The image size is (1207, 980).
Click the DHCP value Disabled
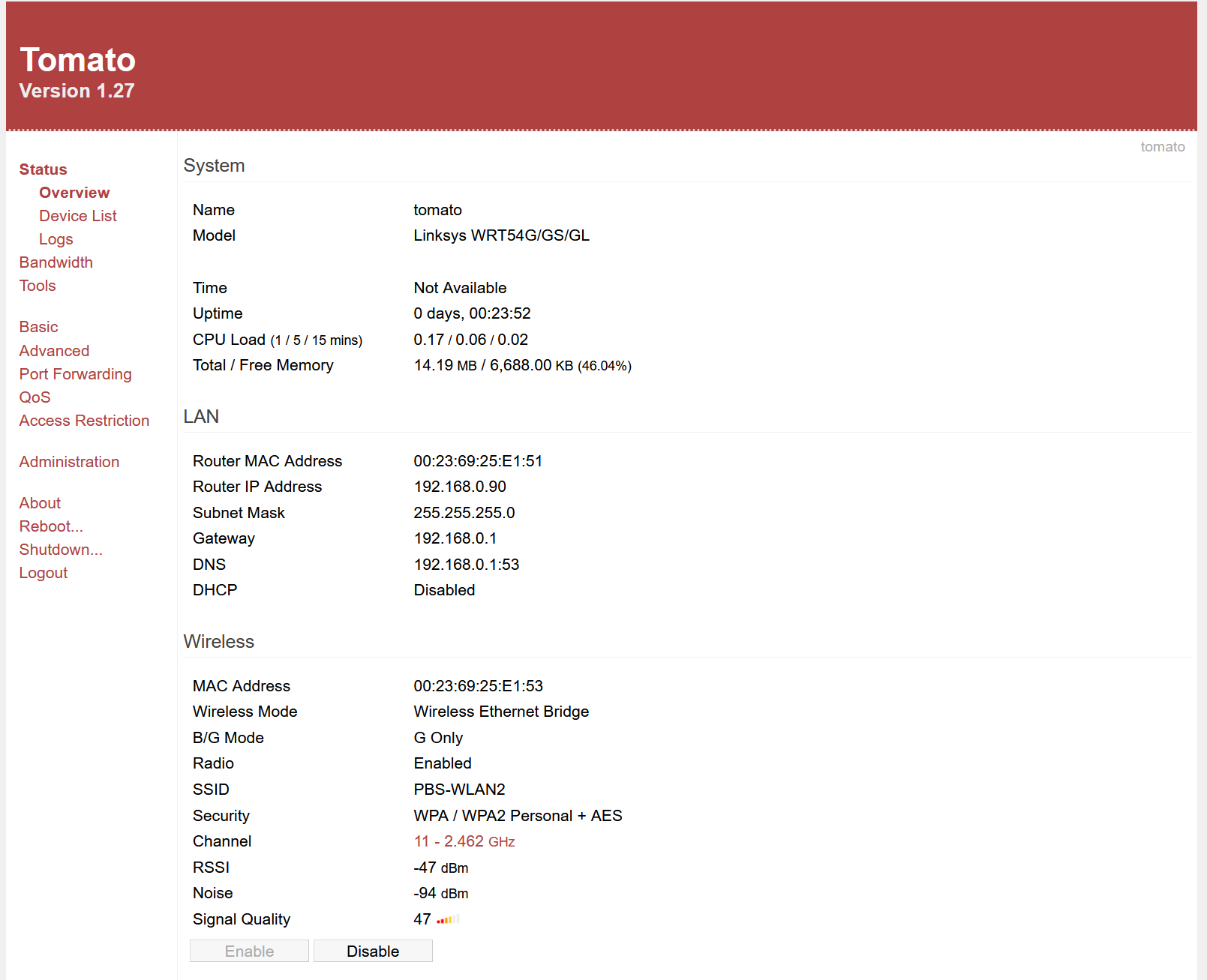click(x=444, y=590)
